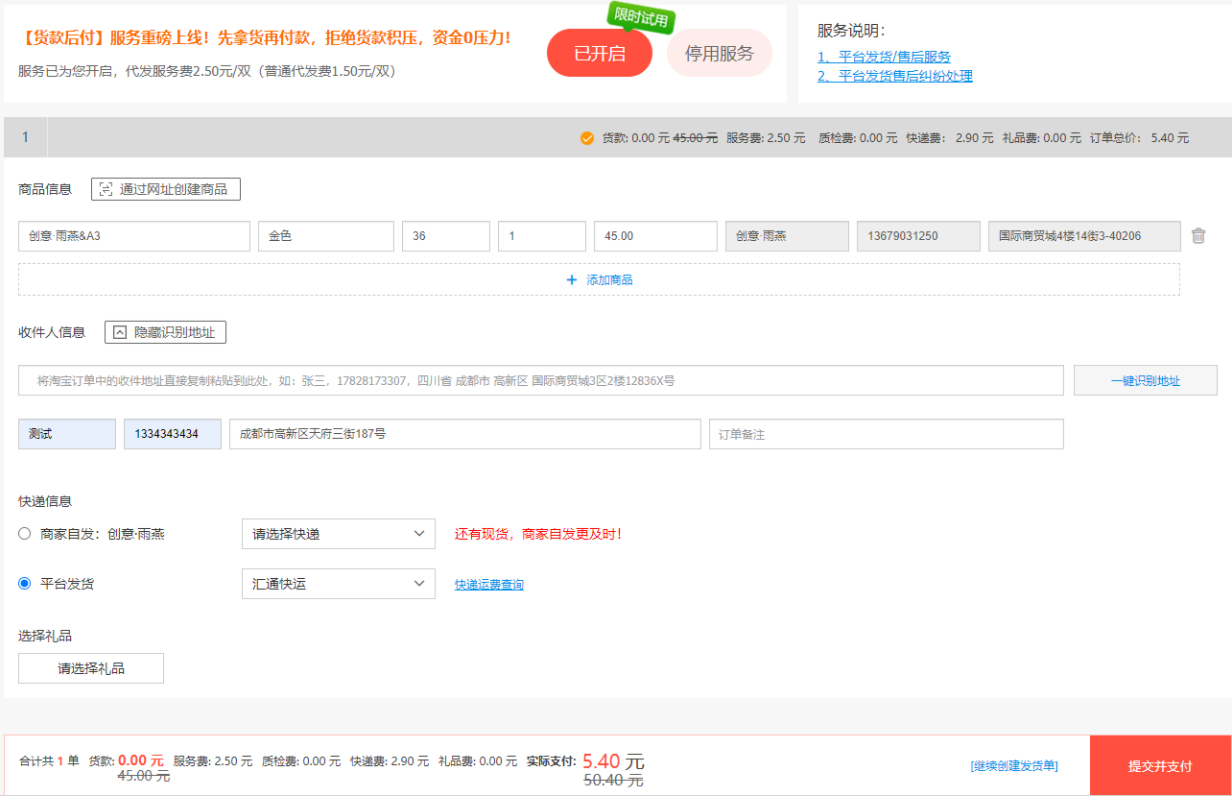Click the 订单备注 remark field
The height and width of the screenshot is (796, 1232).
coord(886,434)
